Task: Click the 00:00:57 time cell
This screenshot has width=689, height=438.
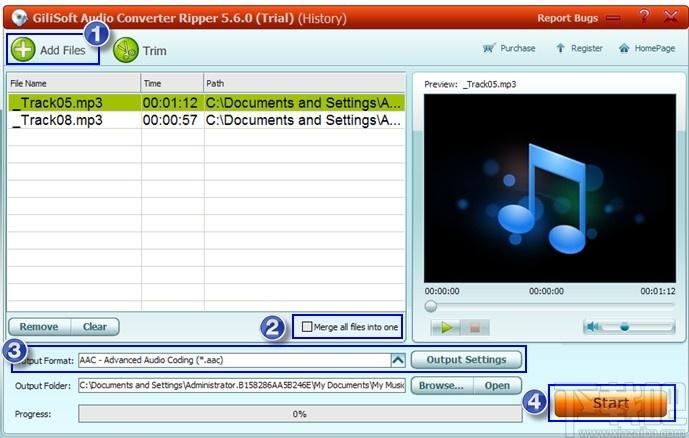Action: click(x=170, y=120)
